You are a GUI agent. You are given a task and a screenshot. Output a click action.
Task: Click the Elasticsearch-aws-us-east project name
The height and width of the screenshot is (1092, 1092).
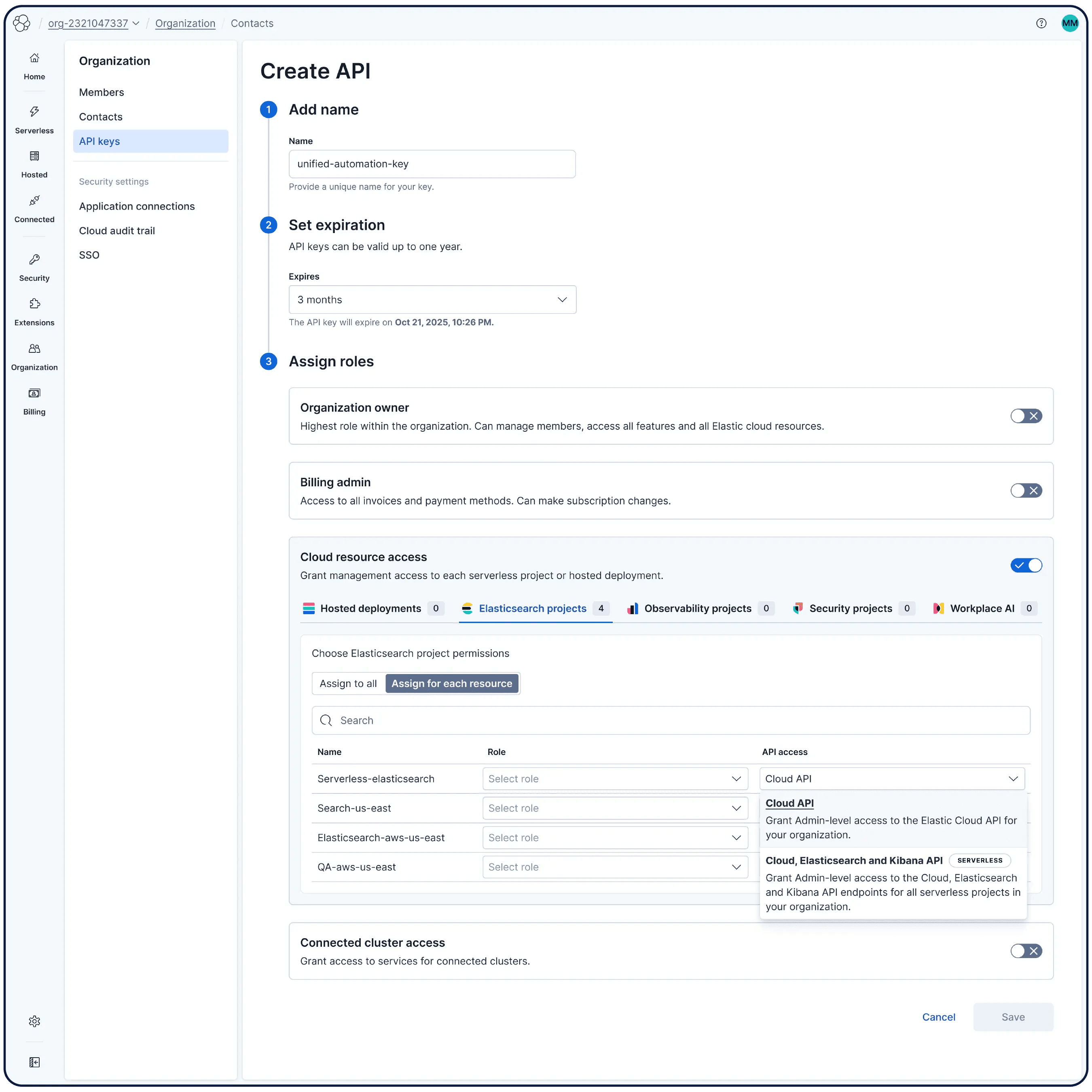tap(381, 838)
